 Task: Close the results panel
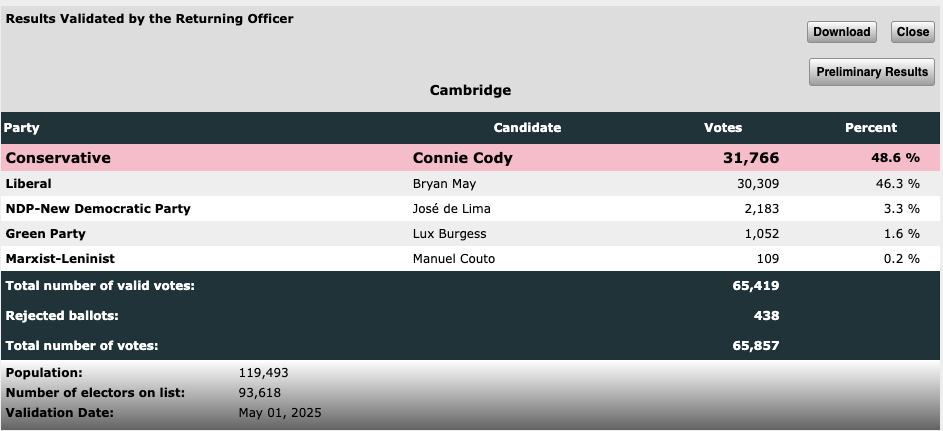point(912,32)
